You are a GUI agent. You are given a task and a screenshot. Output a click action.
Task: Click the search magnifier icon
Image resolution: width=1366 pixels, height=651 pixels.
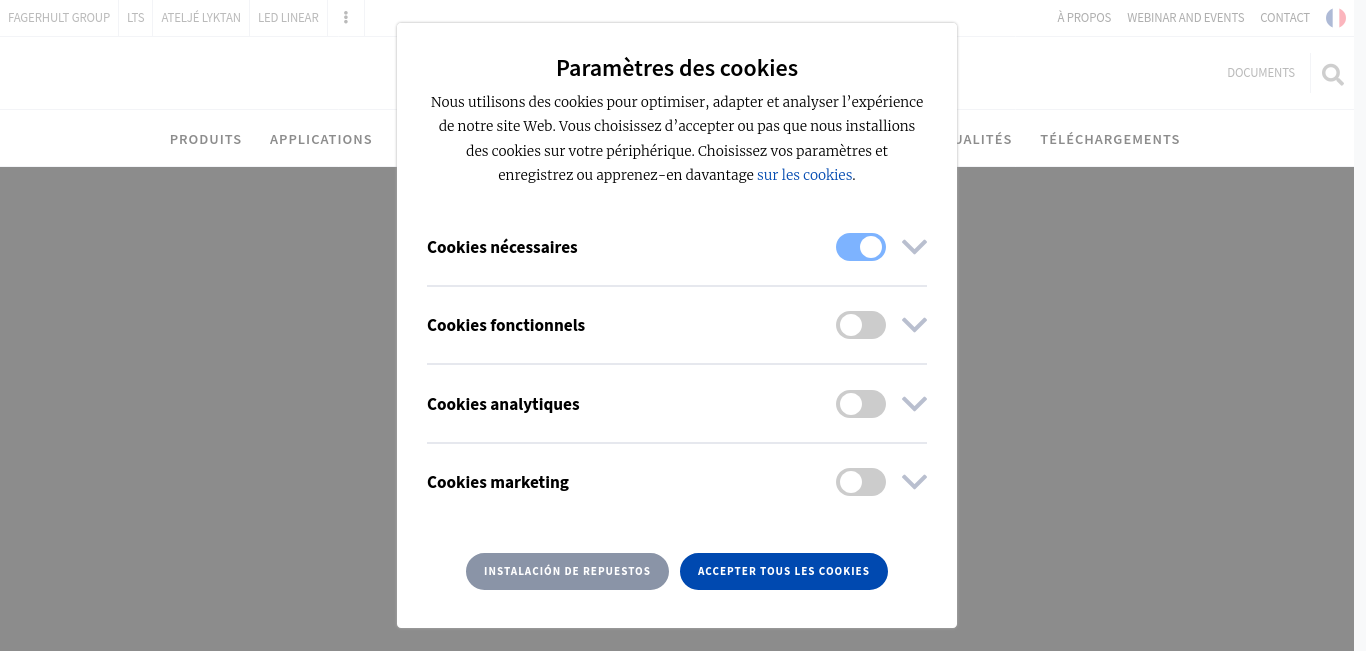(1332, 74)
